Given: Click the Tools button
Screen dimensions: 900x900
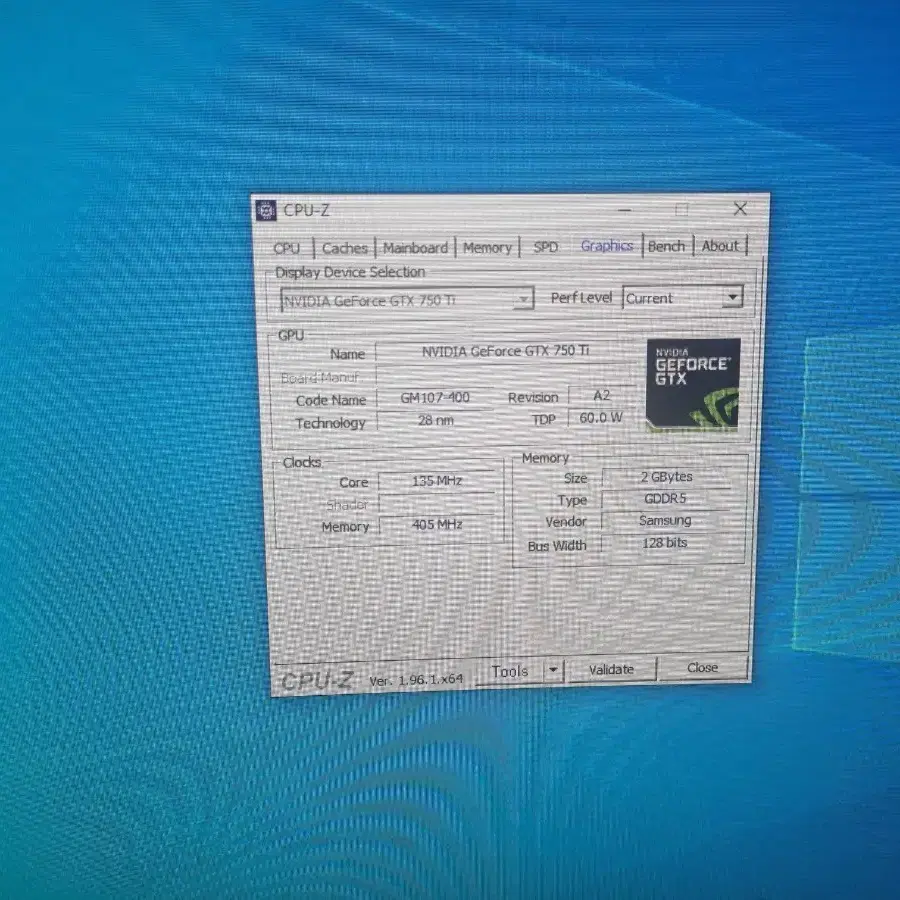Looking at the screenshot, I should tap(510, 671).
